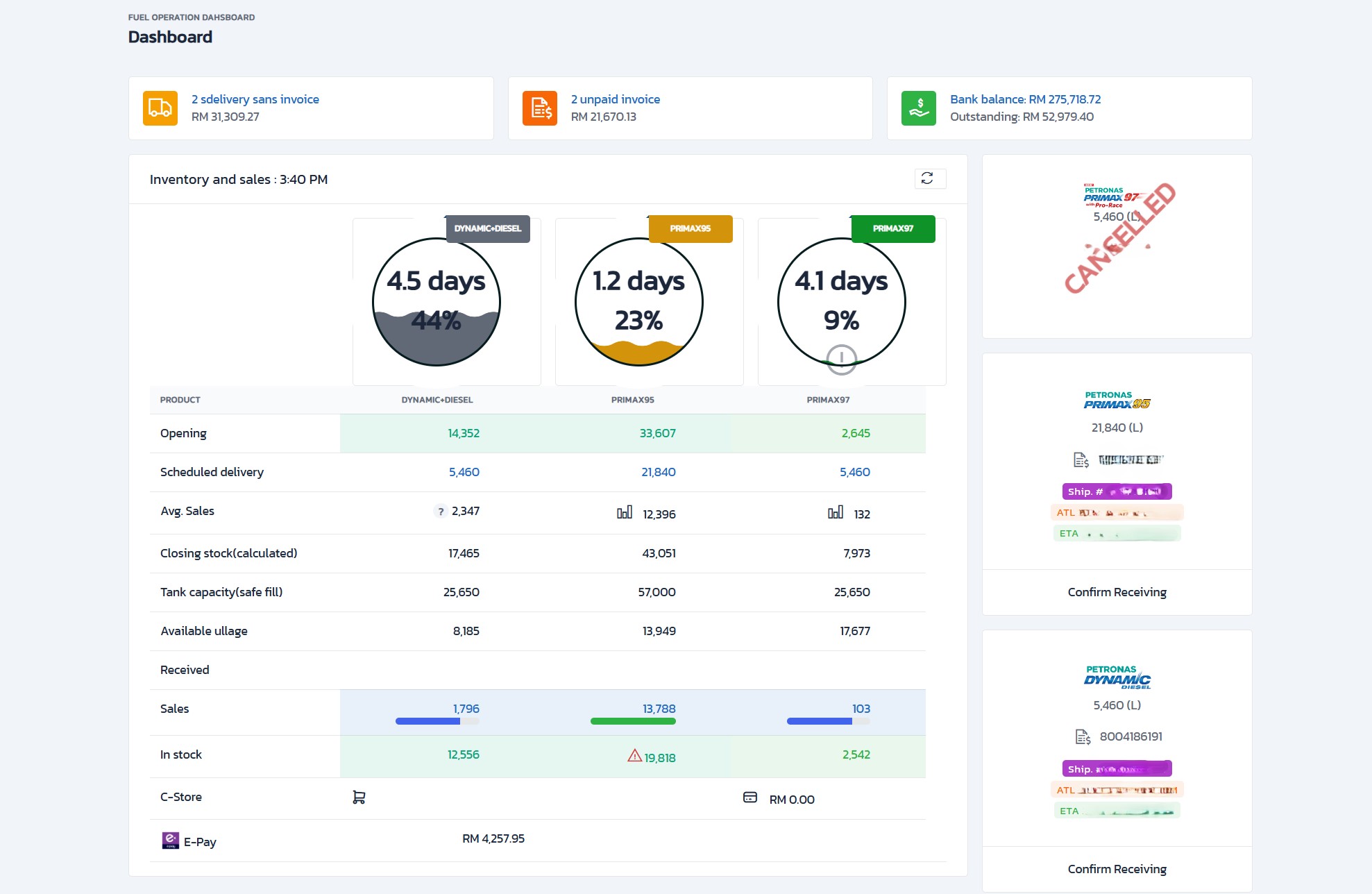
Task: Click the refresh inventory icon button
Action: (x=927, y=178)
